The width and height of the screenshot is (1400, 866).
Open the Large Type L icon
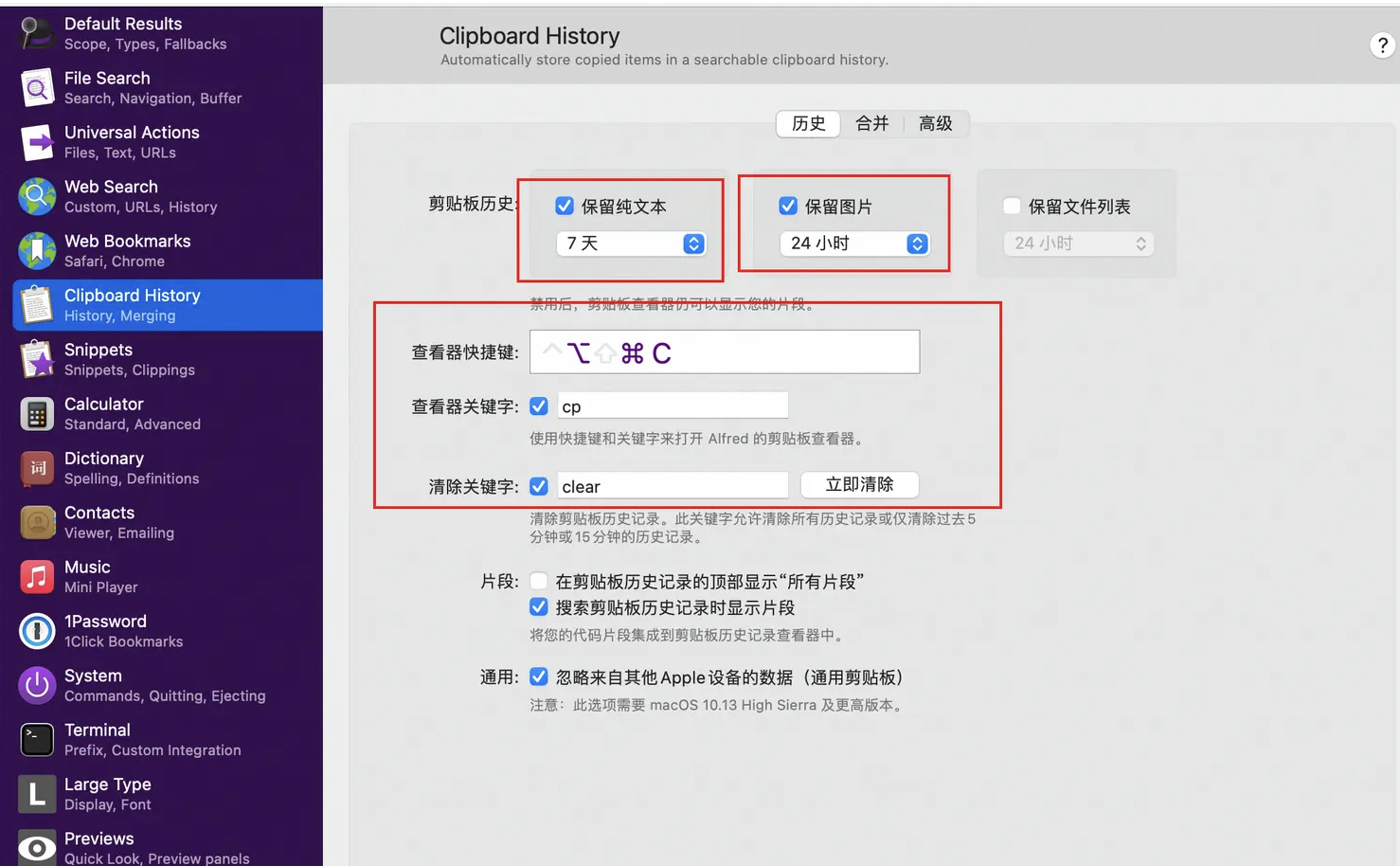[x=37, y=794]
